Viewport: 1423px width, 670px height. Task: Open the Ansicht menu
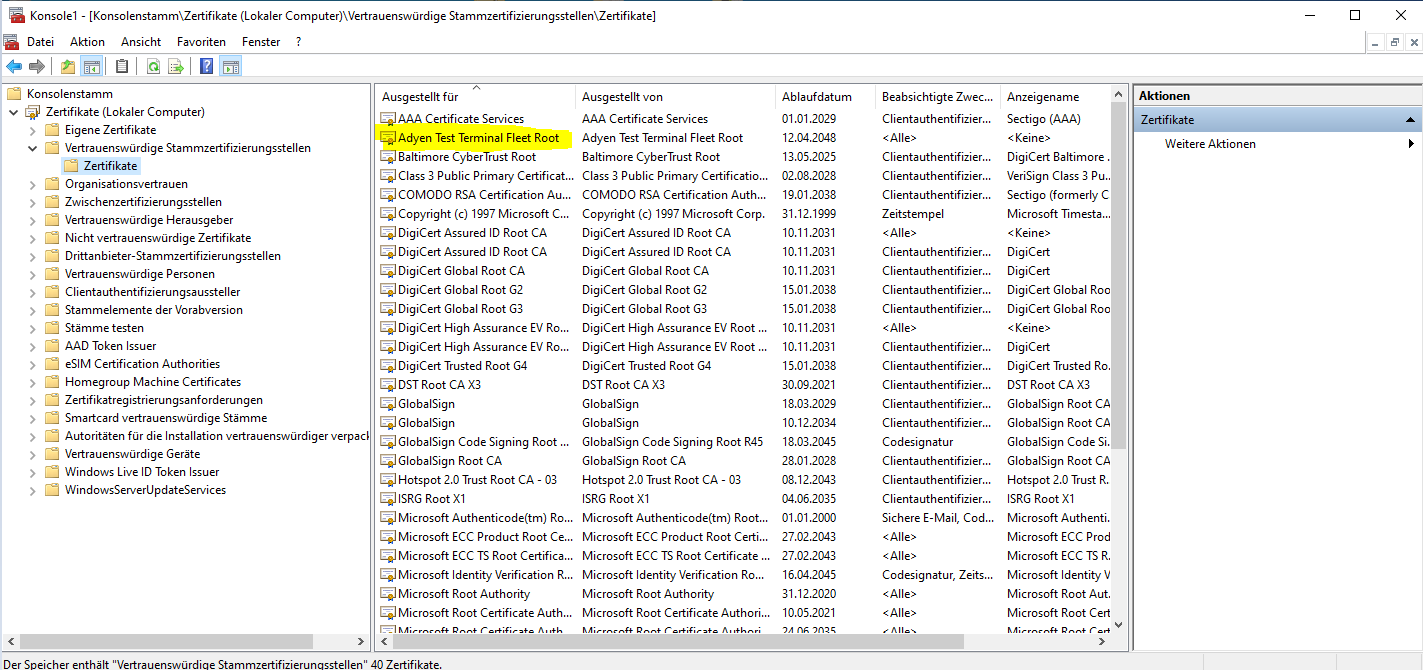point(141,42)
